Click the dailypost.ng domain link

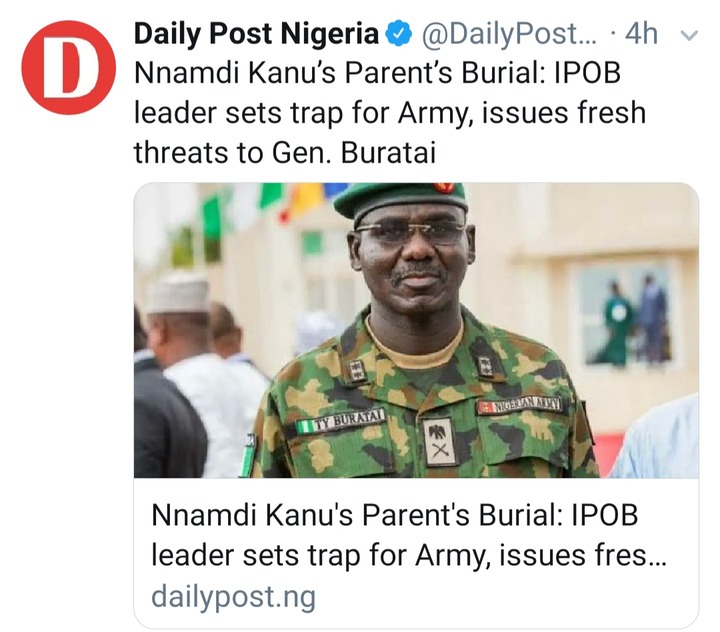point(233,596)
